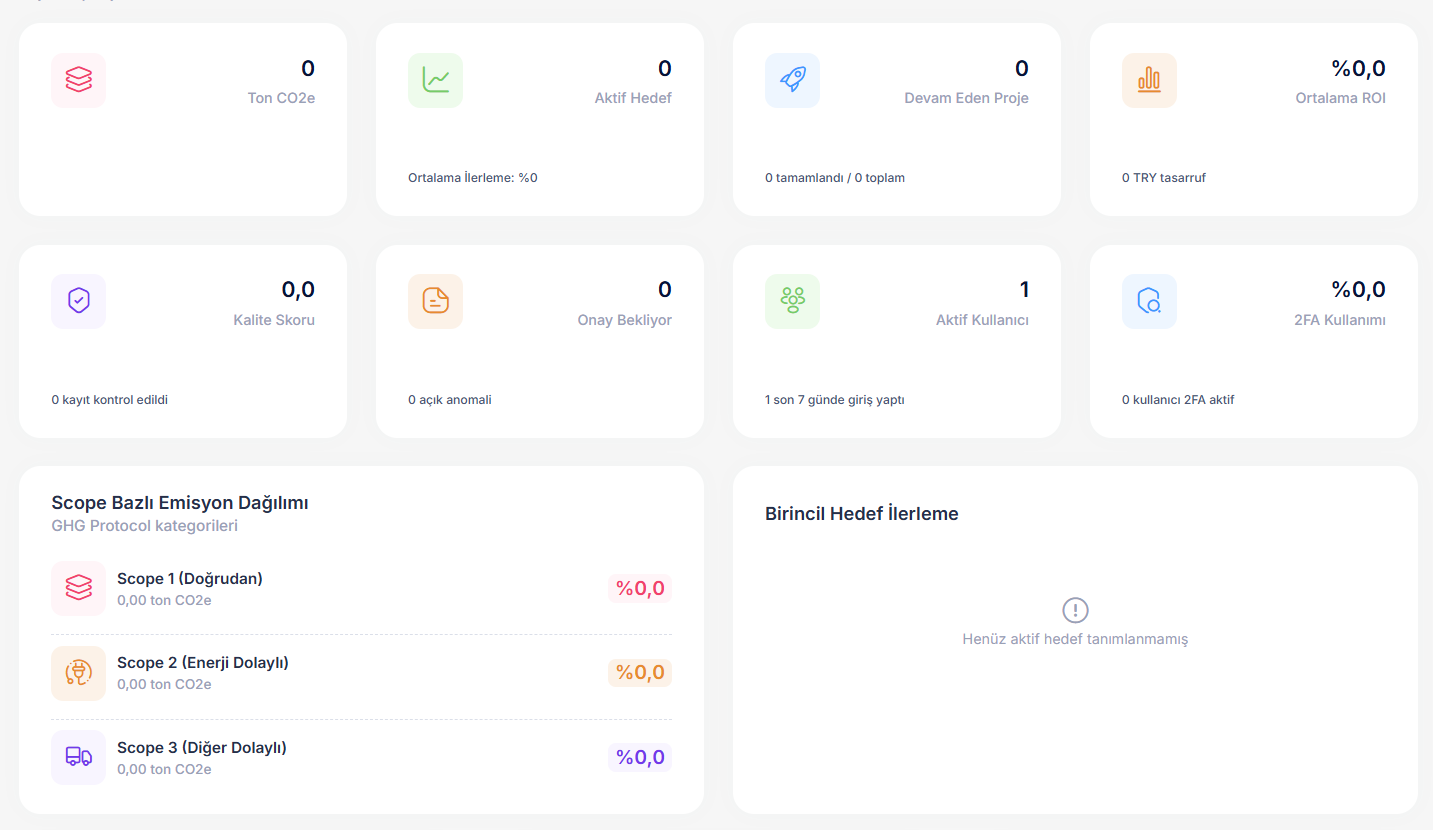Click the 'Ortalama ROI' label

tap(1340, 98)
